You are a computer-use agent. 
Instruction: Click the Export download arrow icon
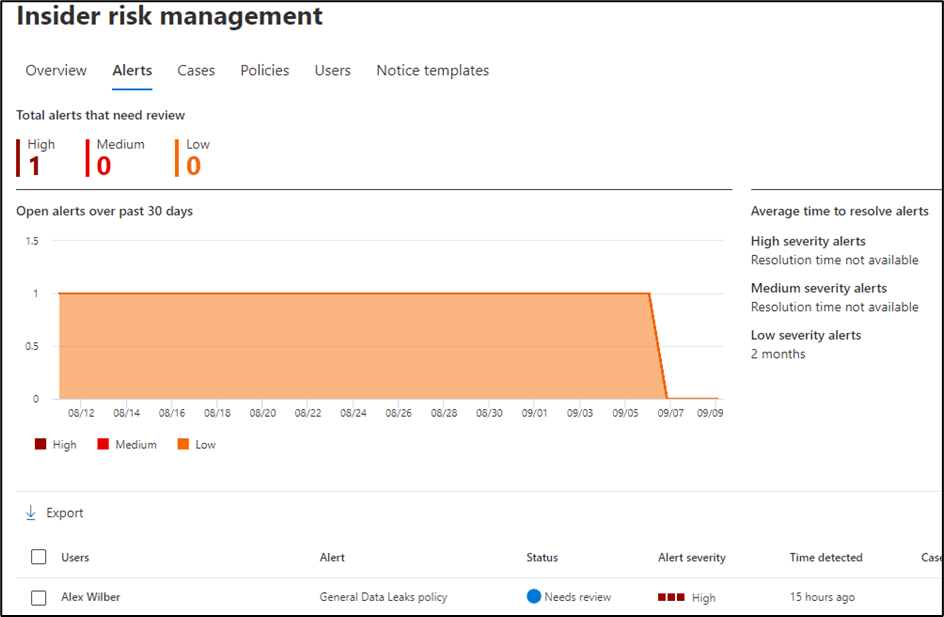coord(30,513)
